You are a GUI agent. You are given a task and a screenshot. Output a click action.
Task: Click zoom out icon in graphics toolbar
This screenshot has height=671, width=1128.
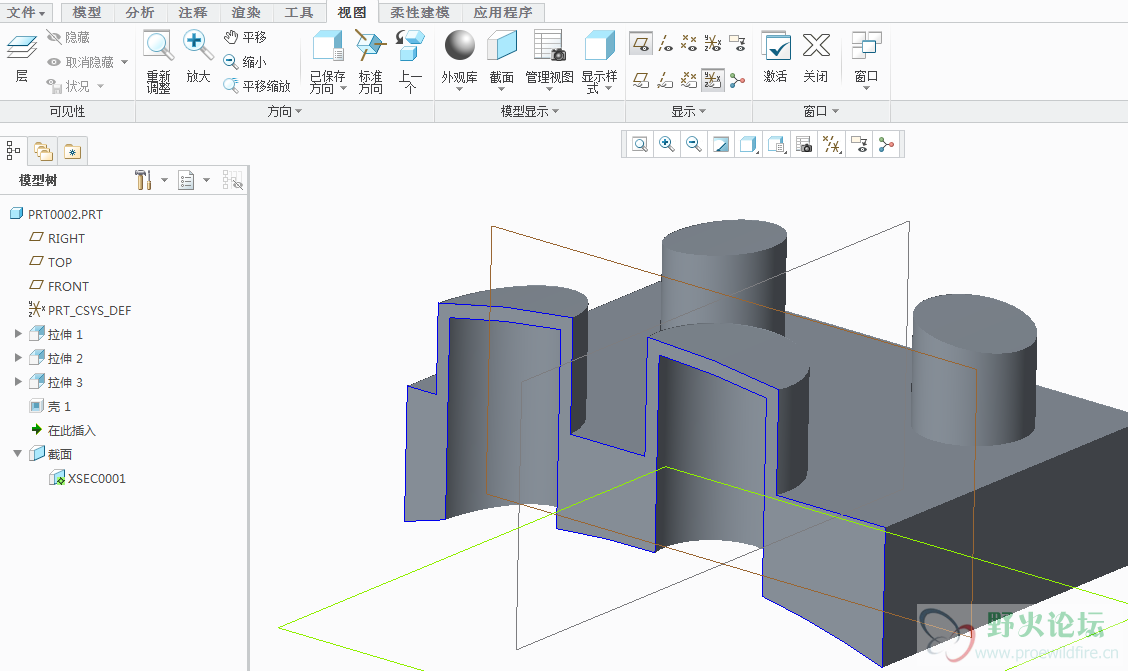693,145
